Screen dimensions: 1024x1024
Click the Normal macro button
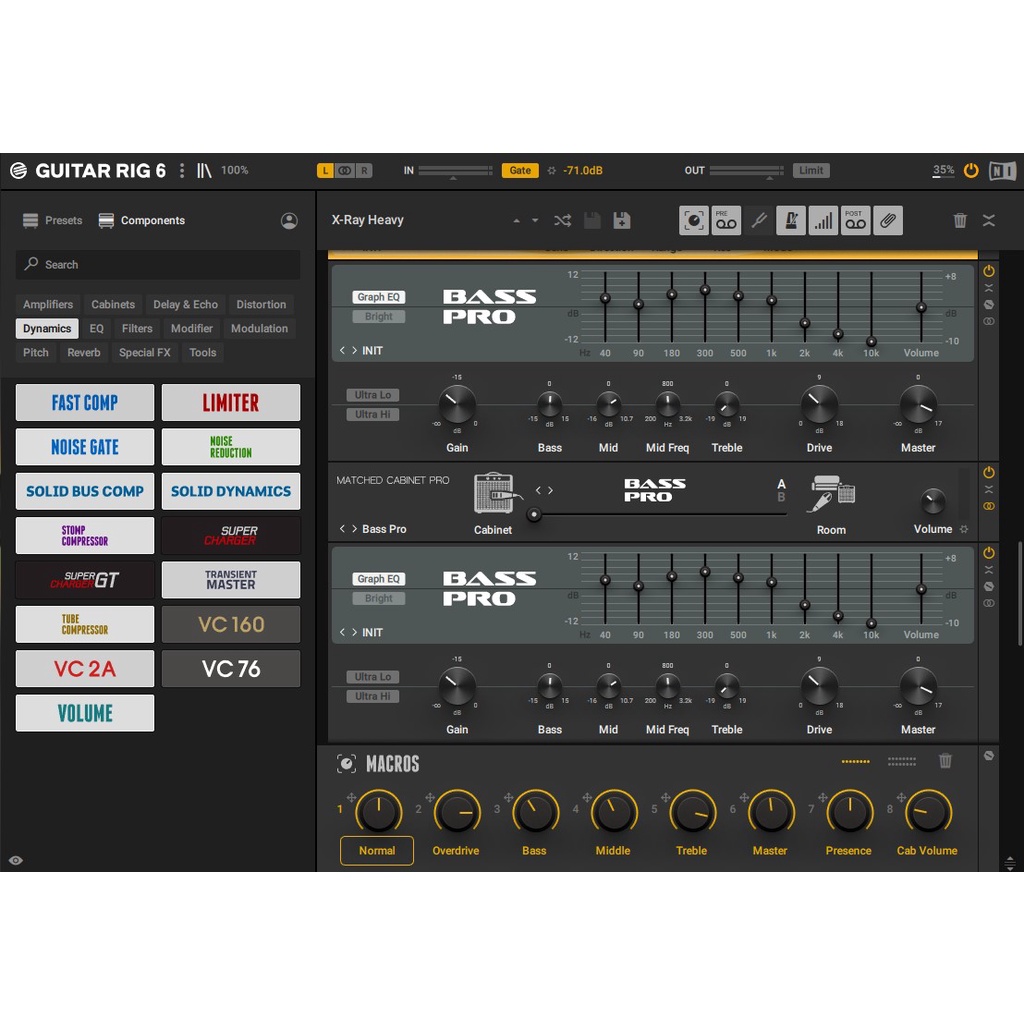tap(377, 850)
